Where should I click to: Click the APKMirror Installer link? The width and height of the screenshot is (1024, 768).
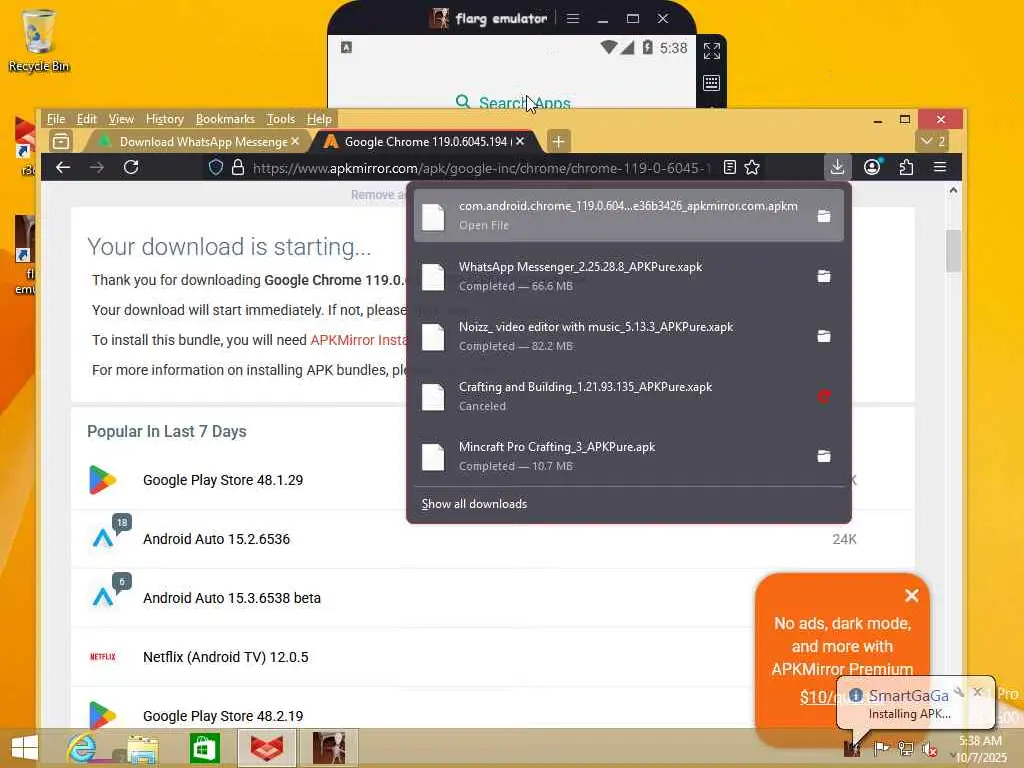pyautogui.click(x=359, y=340)
